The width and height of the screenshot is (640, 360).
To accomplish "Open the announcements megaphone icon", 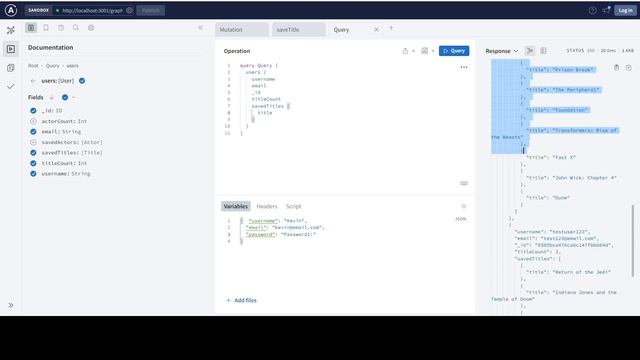I will [606, 10].
